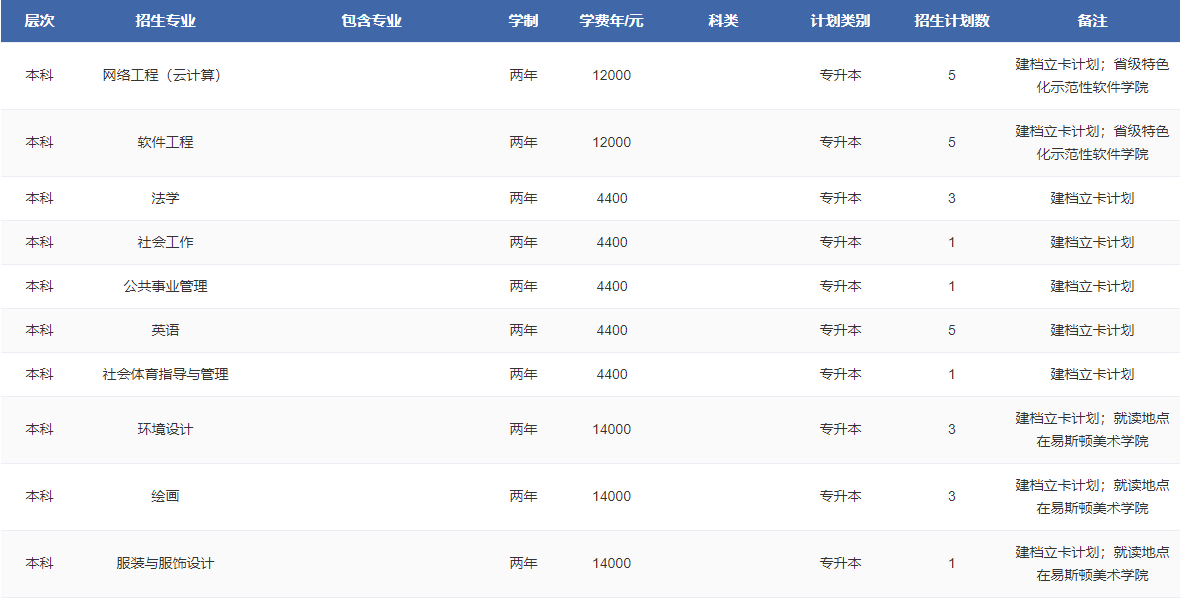Select the 学费年/元 column header
The height and width of the screenshot is (598, 1189).
[x=611, y=21]
